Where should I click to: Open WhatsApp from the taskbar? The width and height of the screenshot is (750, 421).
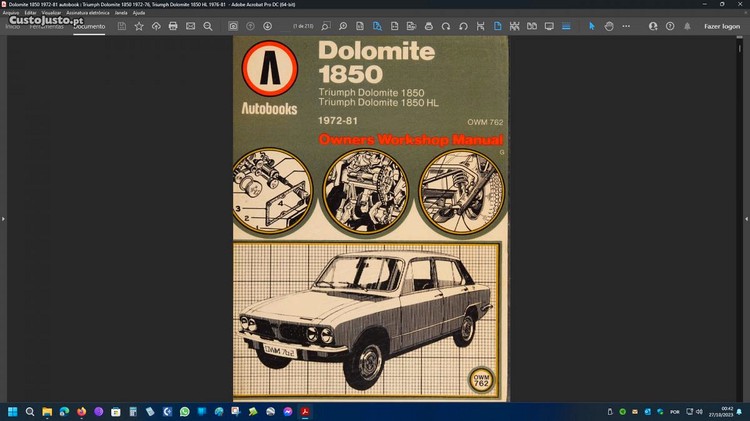tap(184, 411)
